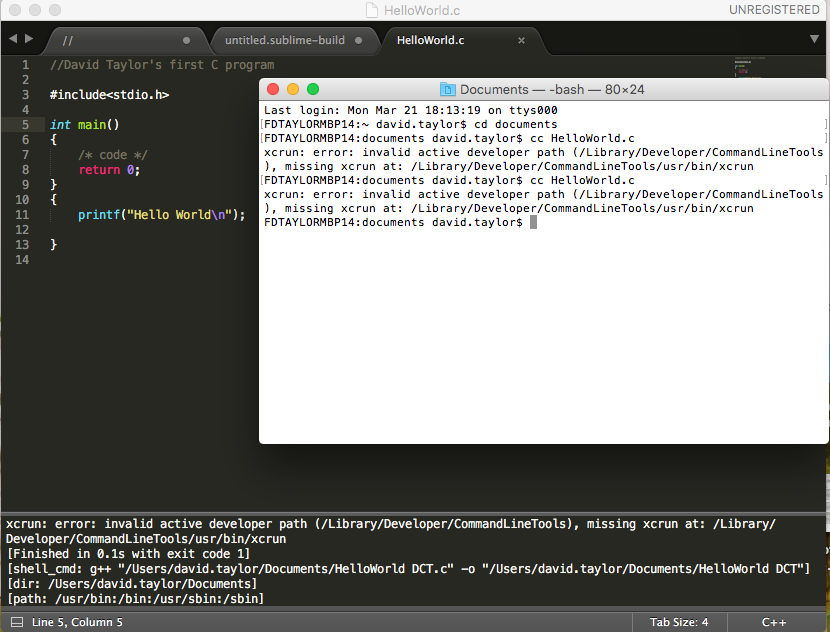Open Tab Size: 4 settings
The height and width of the screenshot is (632, 830).
(x=679, y=622)
